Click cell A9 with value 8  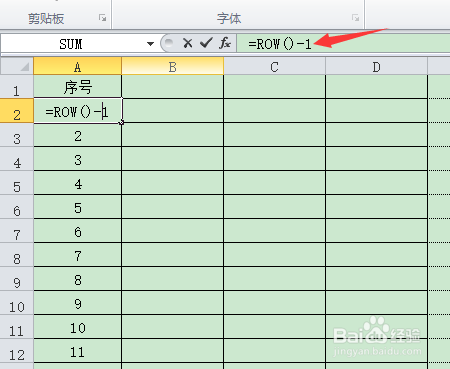click(78, 279)
